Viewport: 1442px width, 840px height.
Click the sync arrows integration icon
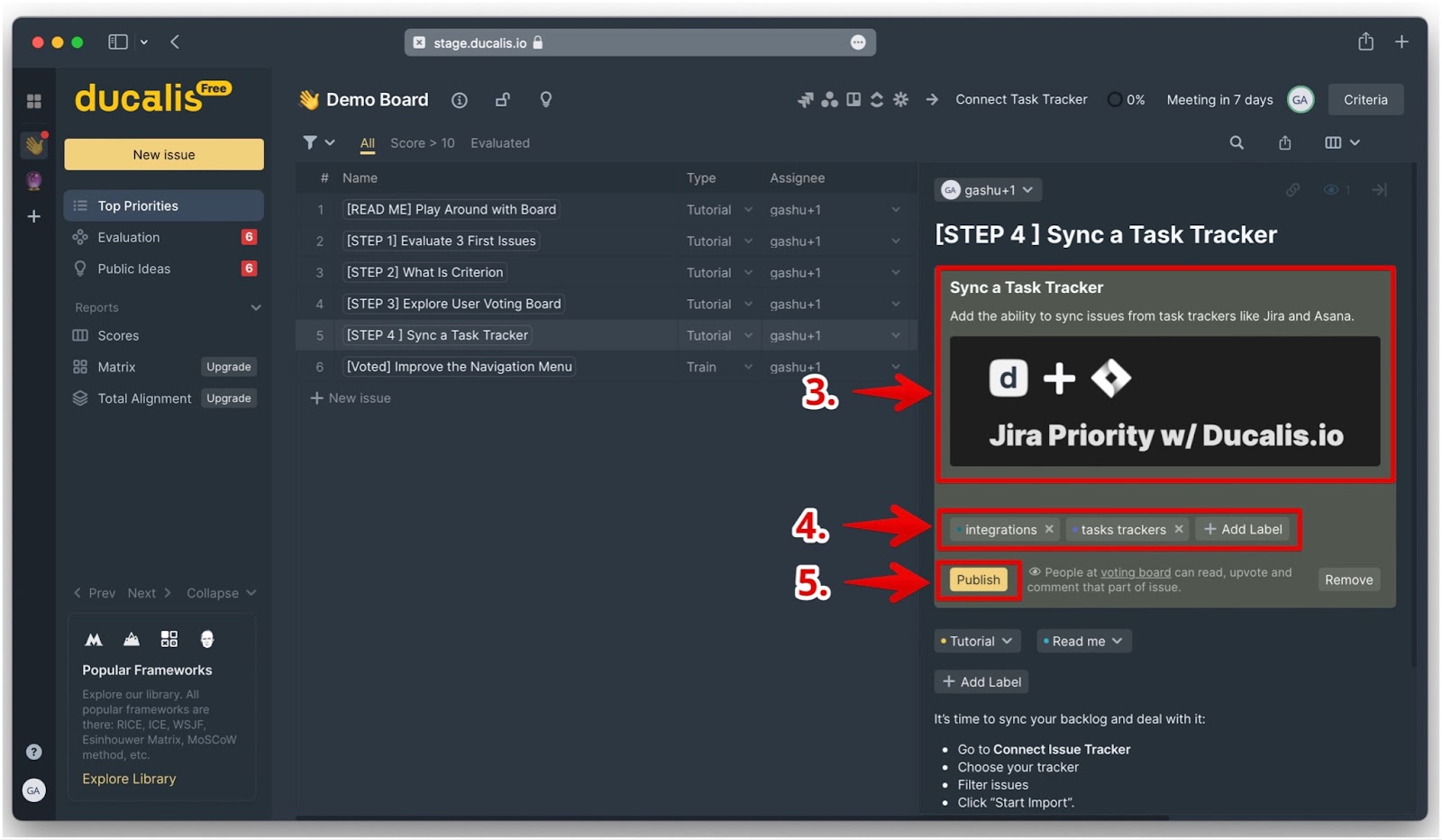tap(876, 99)
